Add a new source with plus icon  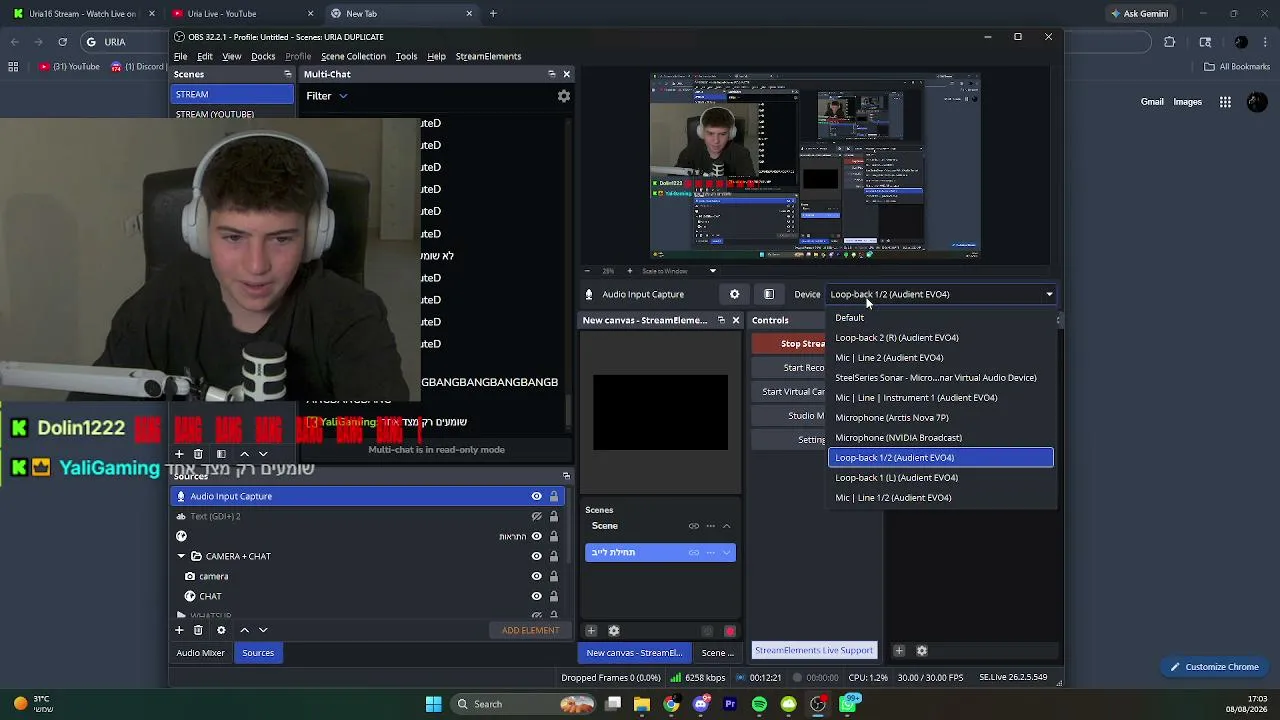(179, 630)
